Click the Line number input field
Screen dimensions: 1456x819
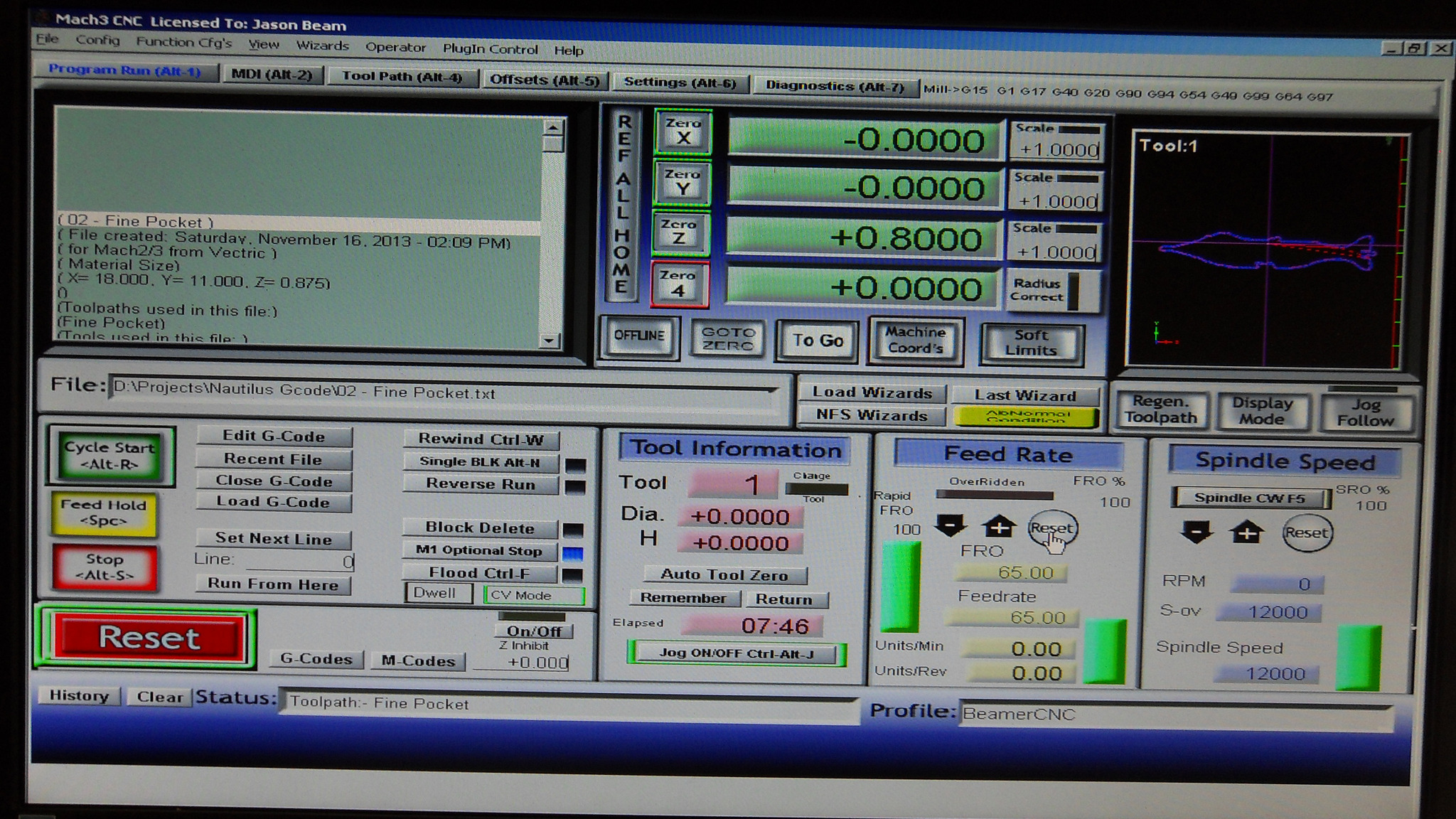click(x=299, y=562)
